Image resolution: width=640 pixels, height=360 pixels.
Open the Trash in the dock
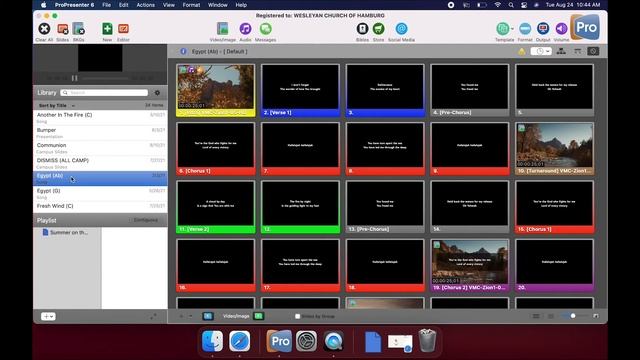(427, 341)
